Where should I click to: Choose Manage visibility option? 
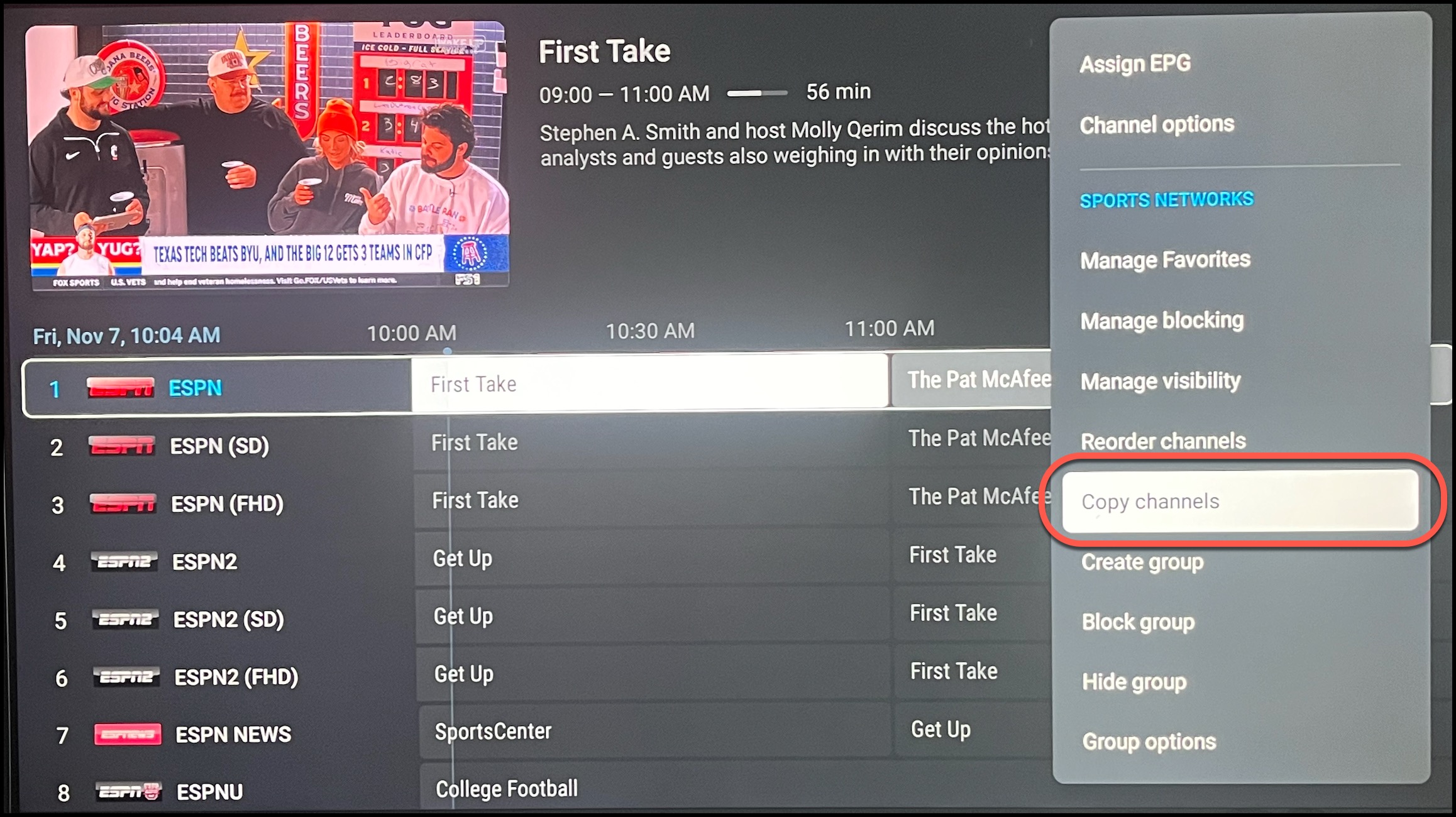1161,381
